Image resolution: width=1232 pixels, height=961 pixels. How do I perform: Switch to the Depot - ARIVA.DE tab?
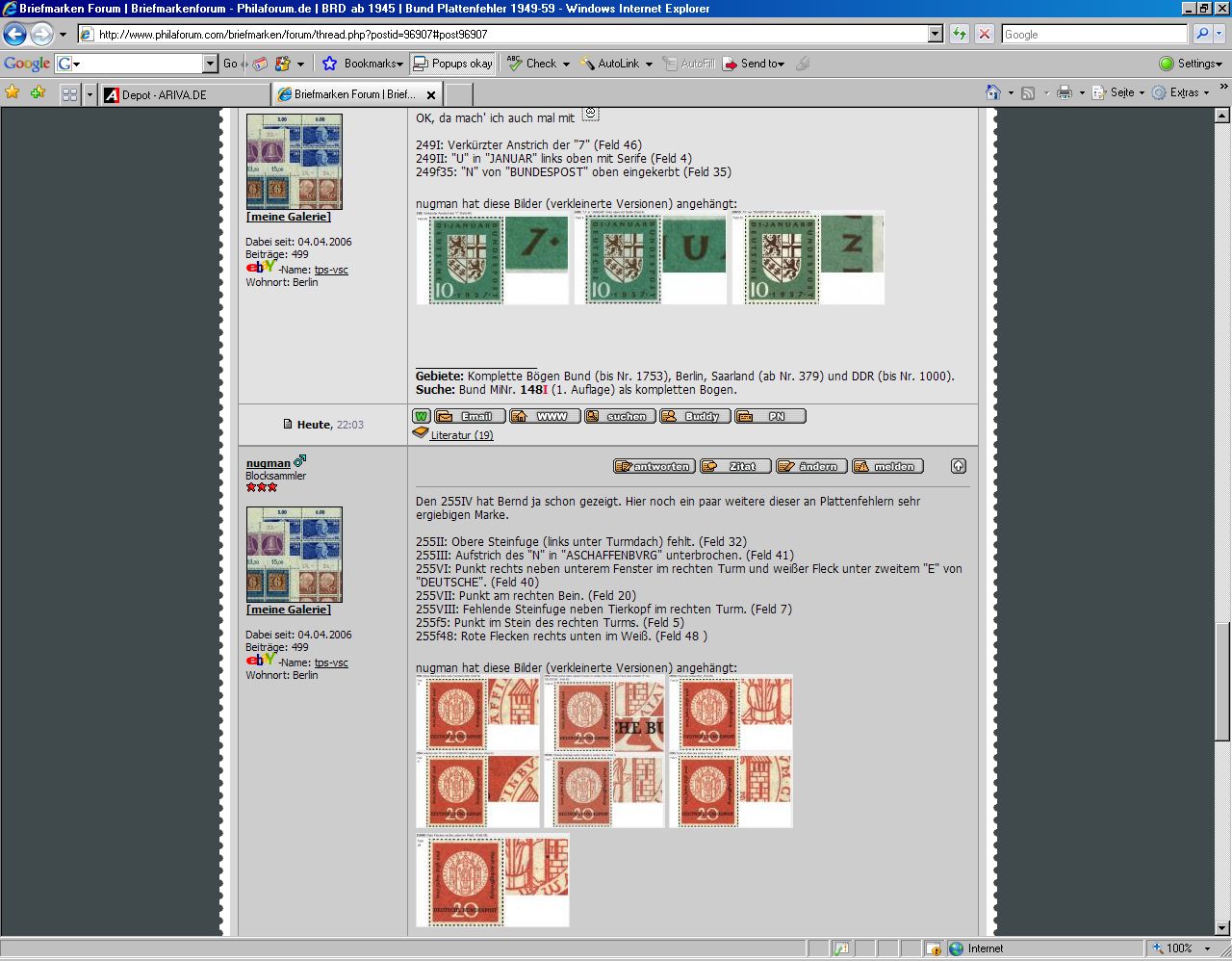click(185, 94)
